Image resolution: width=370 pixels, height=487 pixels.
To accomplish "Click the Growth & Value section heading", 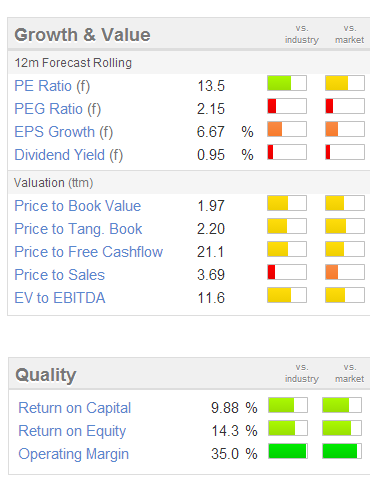I will tap(82, 35).
